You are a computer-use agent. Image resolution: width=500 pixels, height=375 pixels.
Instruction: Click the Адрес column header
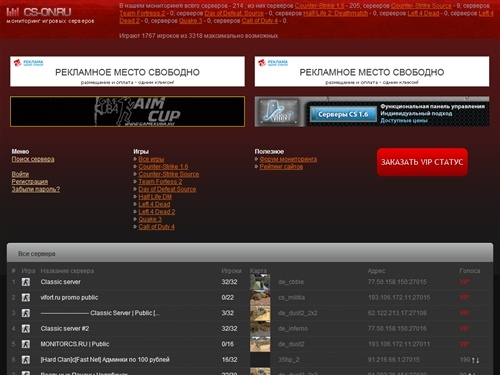376,271
